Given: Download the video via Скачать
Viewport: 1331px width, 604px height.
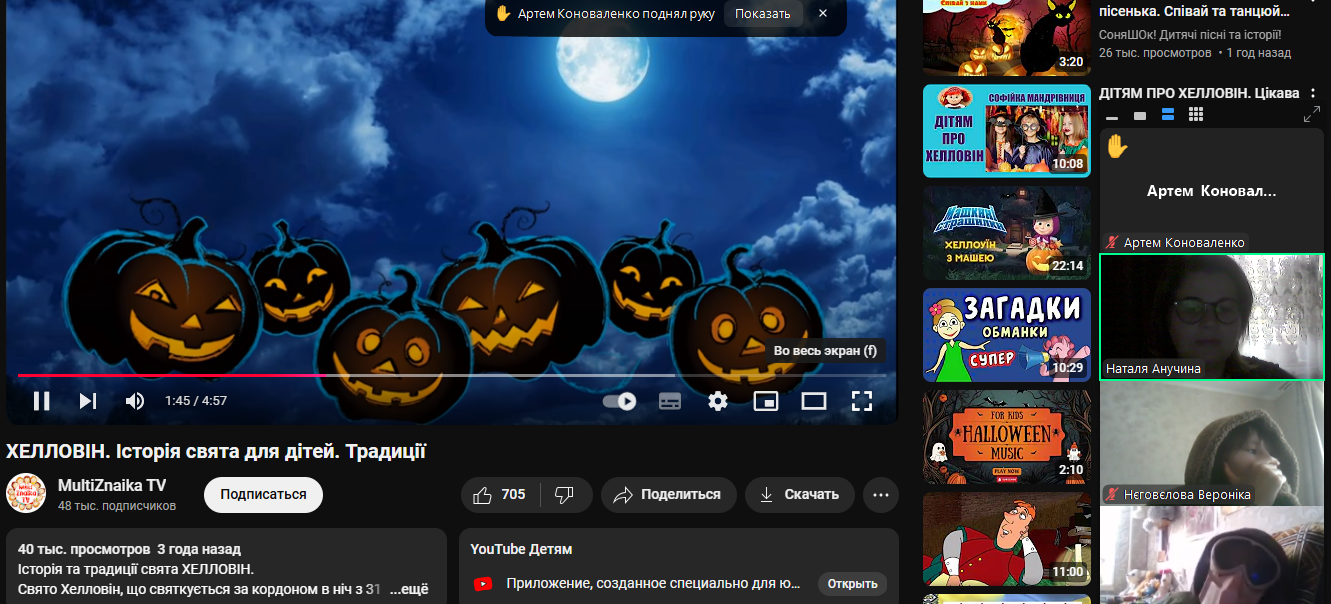Looking at the screenshot, I should tap(799, 495).
